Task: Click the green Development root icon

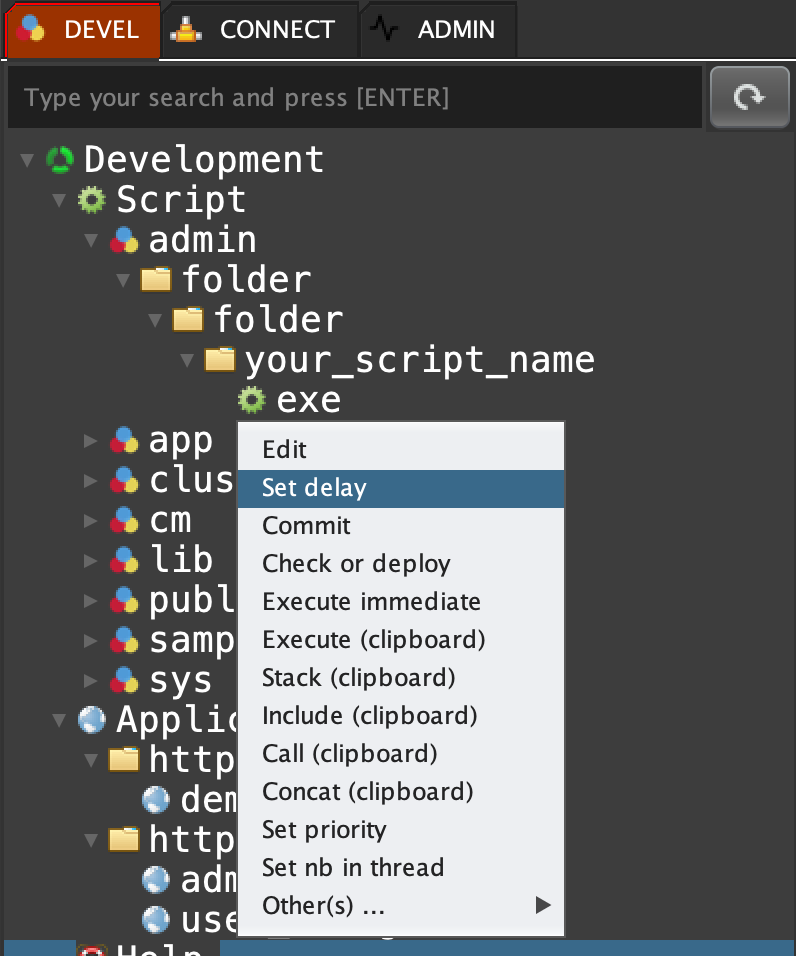Action: (61, 160)
